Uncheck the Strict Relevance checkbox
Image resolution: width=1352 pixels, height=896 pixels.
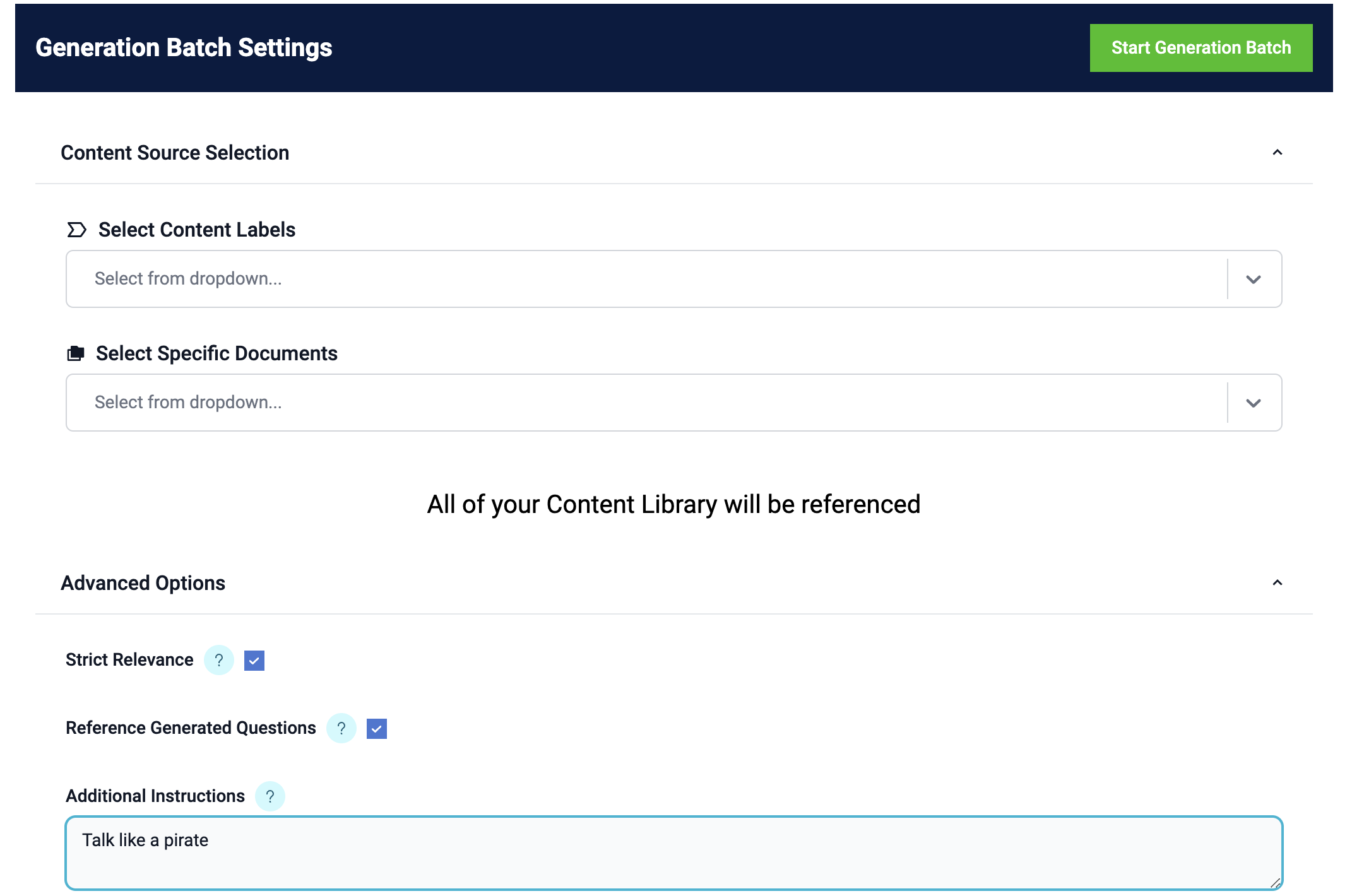click(254, 661)
